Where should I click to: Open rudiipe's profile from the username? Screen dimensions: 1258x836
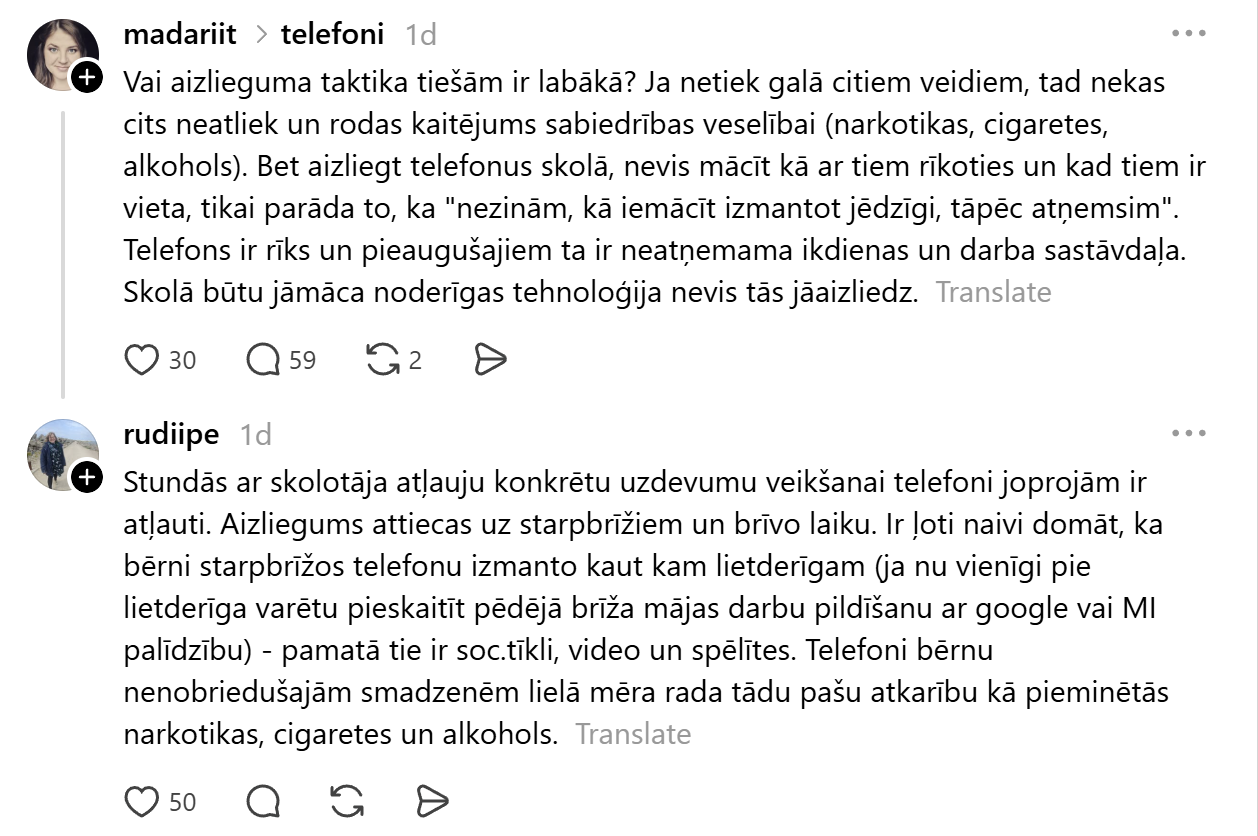click(x=171, y=435)
